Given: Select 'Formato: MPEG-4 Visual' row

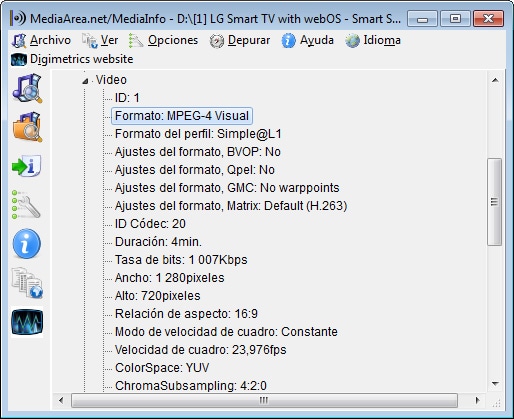Looking at the screenshot, I should [182, 116].
